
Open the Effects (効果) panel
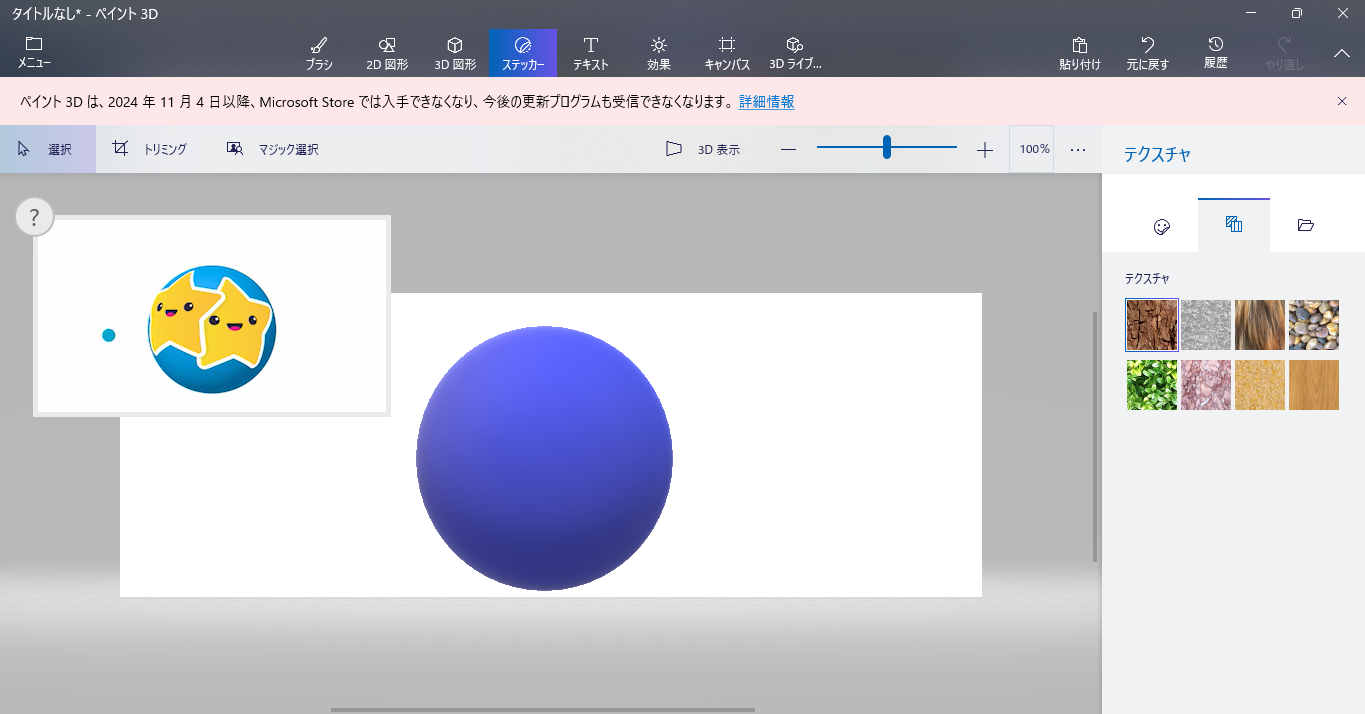coord(658,53)
